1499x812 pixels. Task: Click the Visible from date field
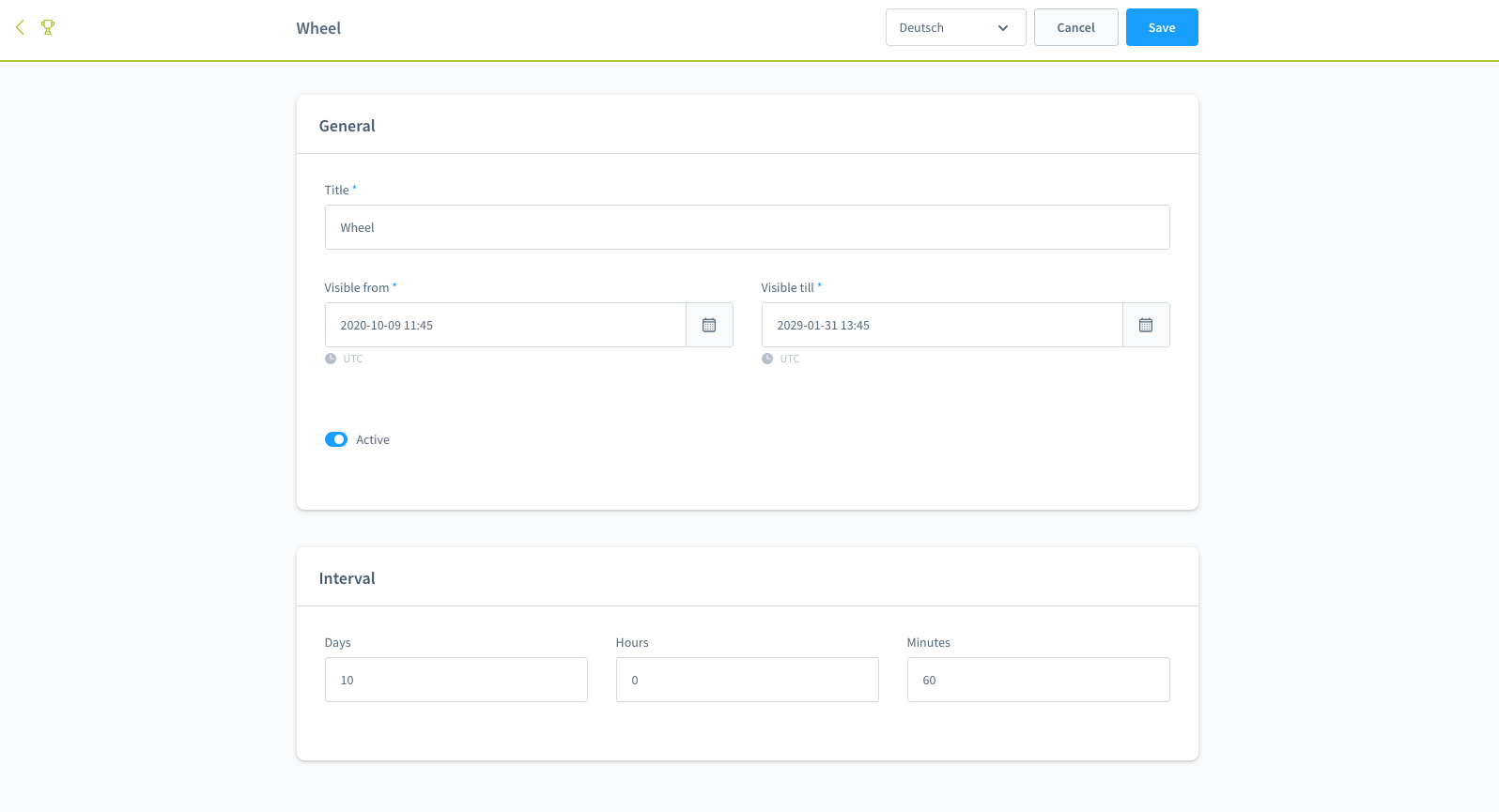click(505, 325)
